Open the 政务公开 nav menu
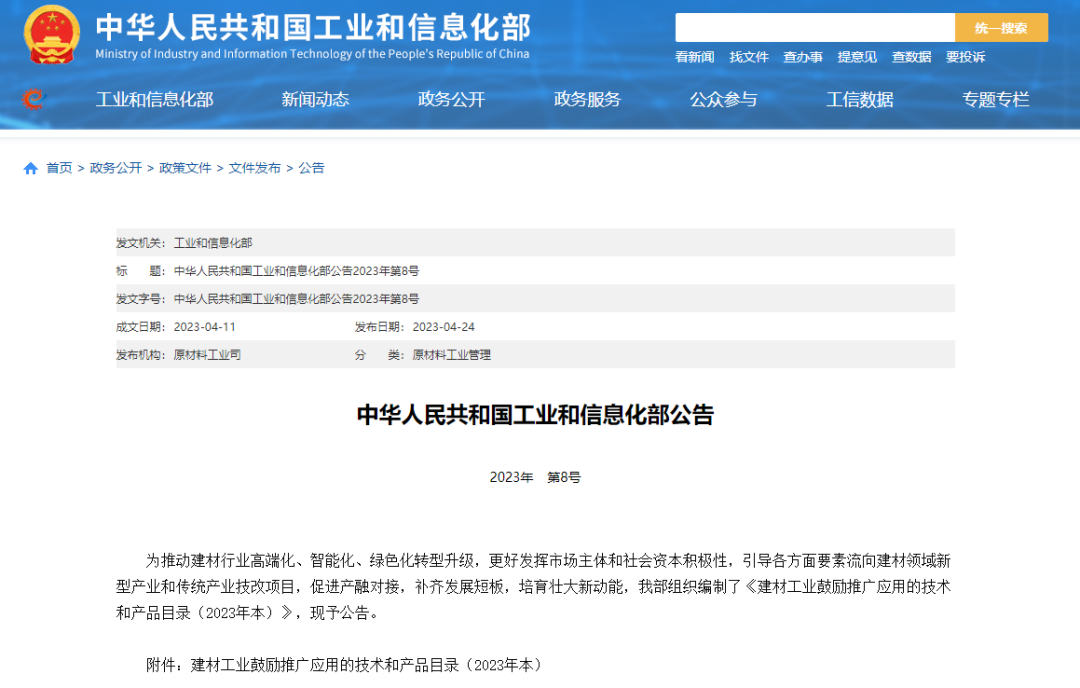This screenshot has width=1080, height=688. tap(452, 100)
